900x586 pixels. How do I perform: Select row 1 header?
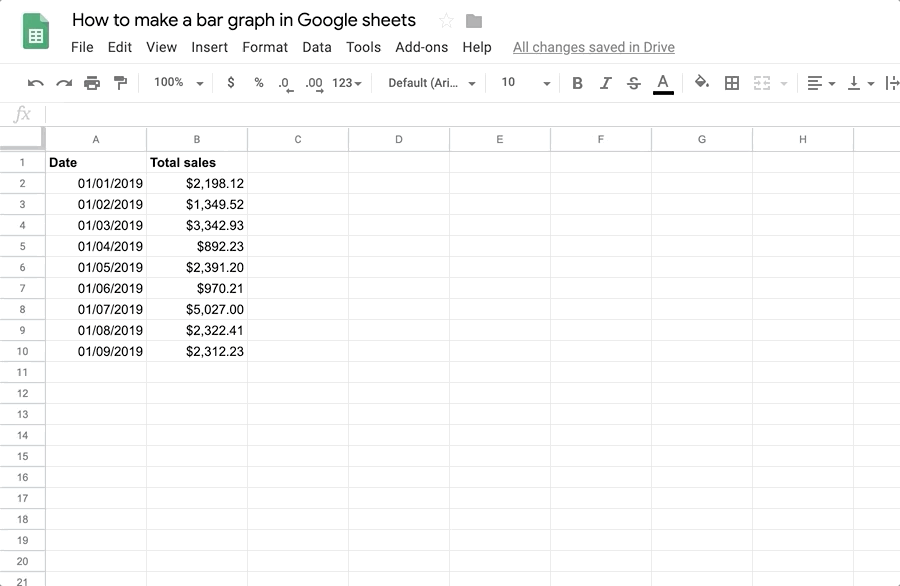[22, 162]
